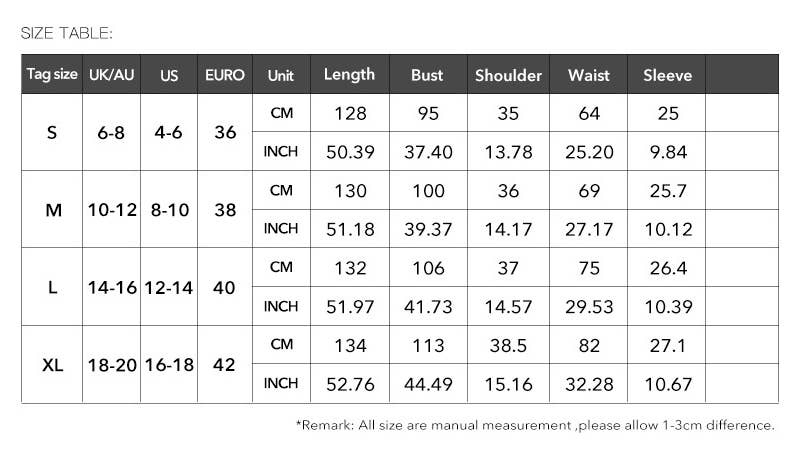This screenshot has width=796, height=450.
Task: Click length value 50.39 inch
Action: pos(350,152)
